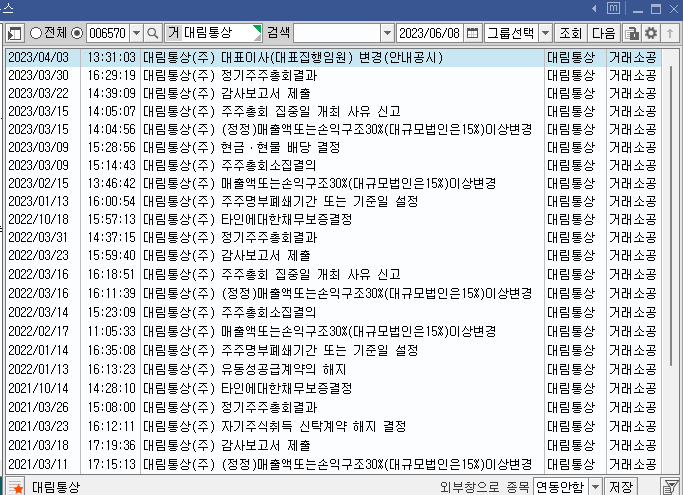The width and height of the screenshot is (683, 495).
Task: Select the 전체 radio button
Action: point(36,33)
